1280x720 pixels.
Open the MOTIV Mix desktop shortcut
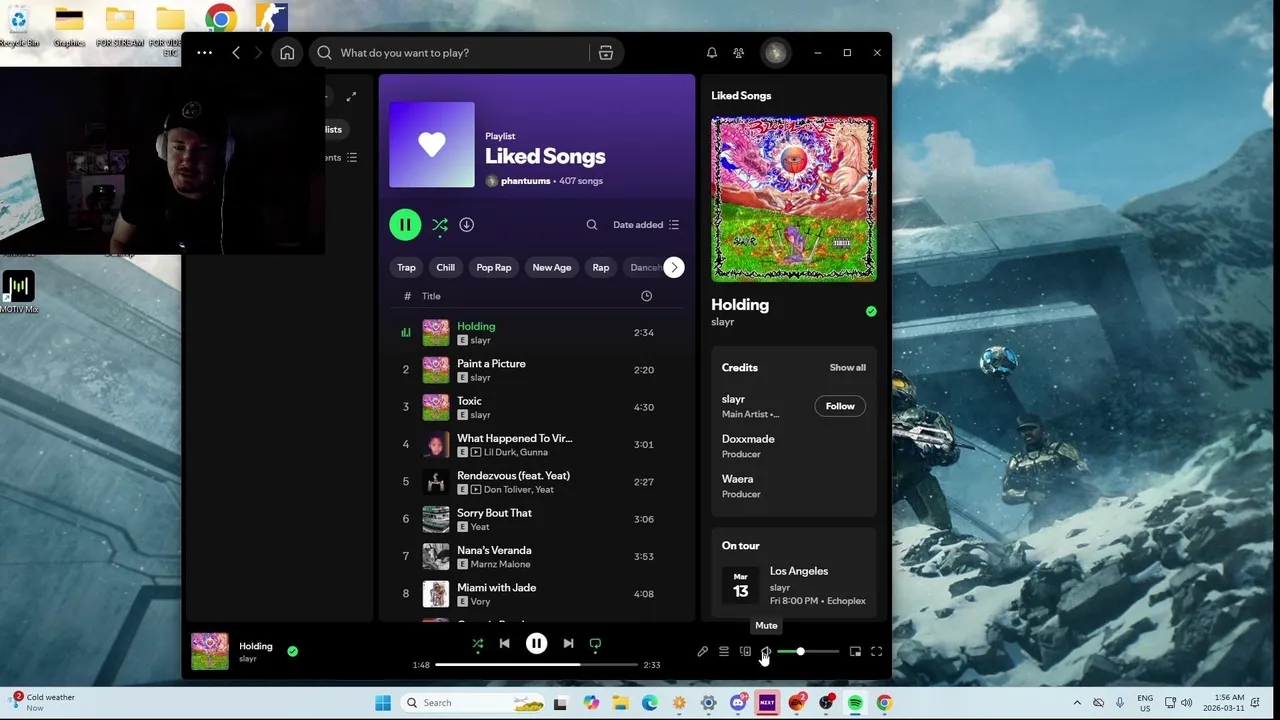(18, 292)
